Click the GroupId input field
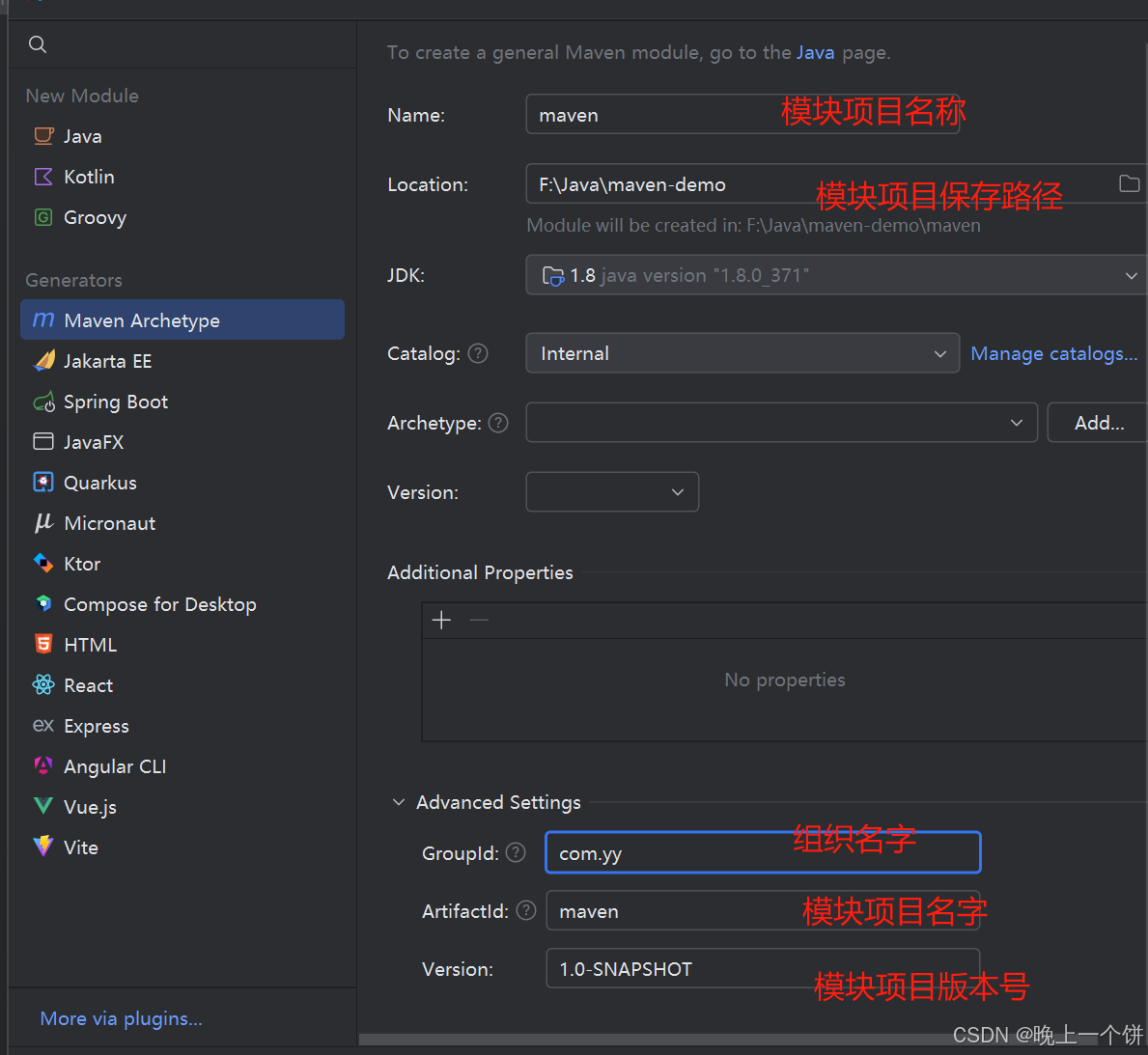Image resolution: width=1148 pixels, height=1055 pixels. [763, 852]
